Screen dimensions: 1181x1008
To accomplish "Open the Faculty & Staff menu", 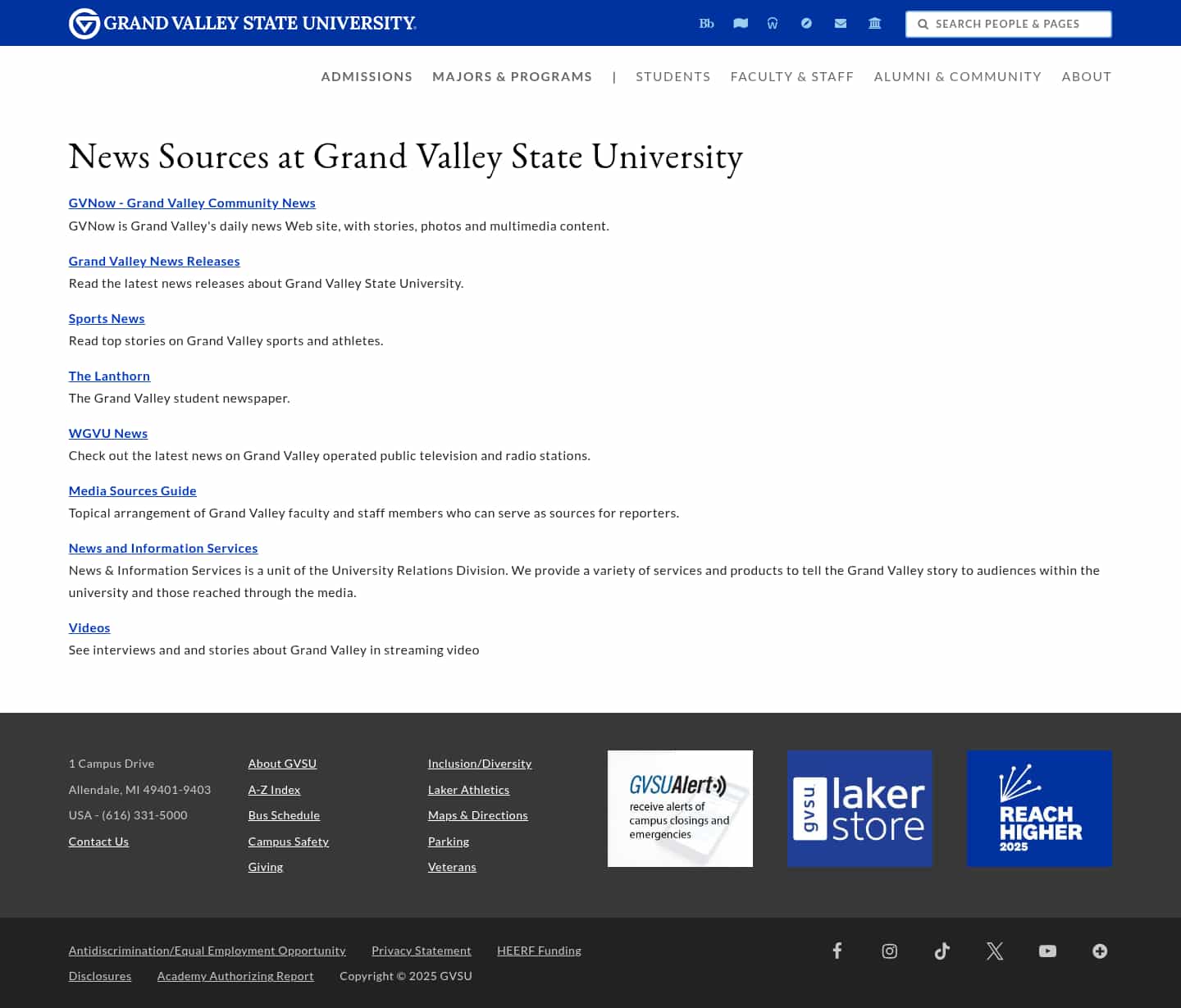I will pos(791,76).
